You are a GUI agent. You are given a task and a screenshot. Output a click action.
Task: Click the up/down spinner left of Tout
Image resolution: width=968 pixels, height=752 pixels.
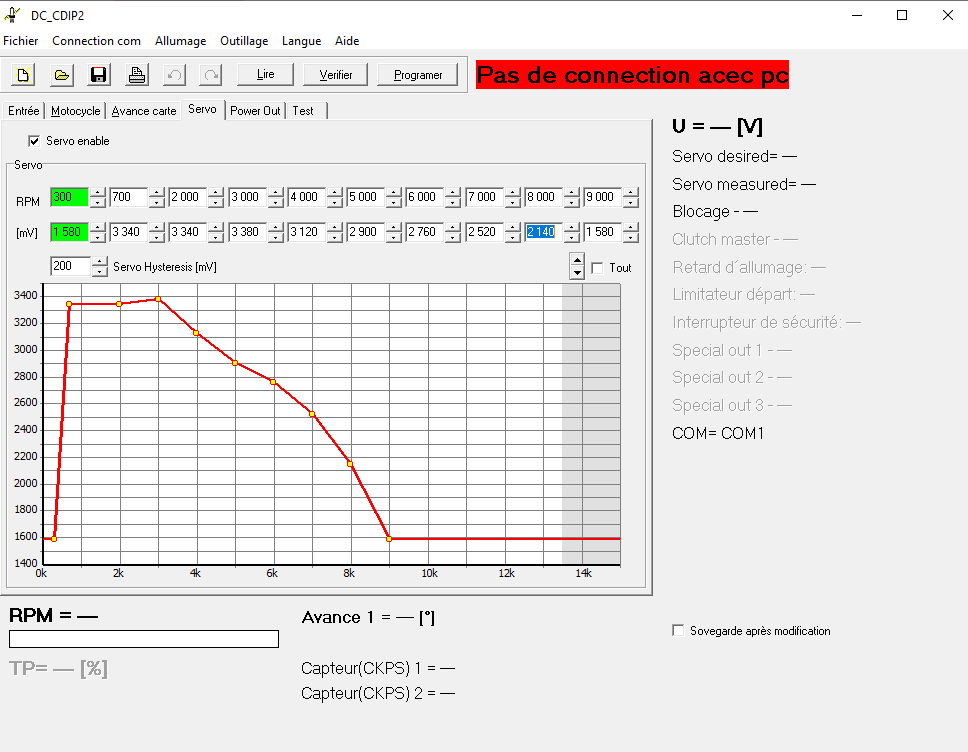[x=577, y=266]
